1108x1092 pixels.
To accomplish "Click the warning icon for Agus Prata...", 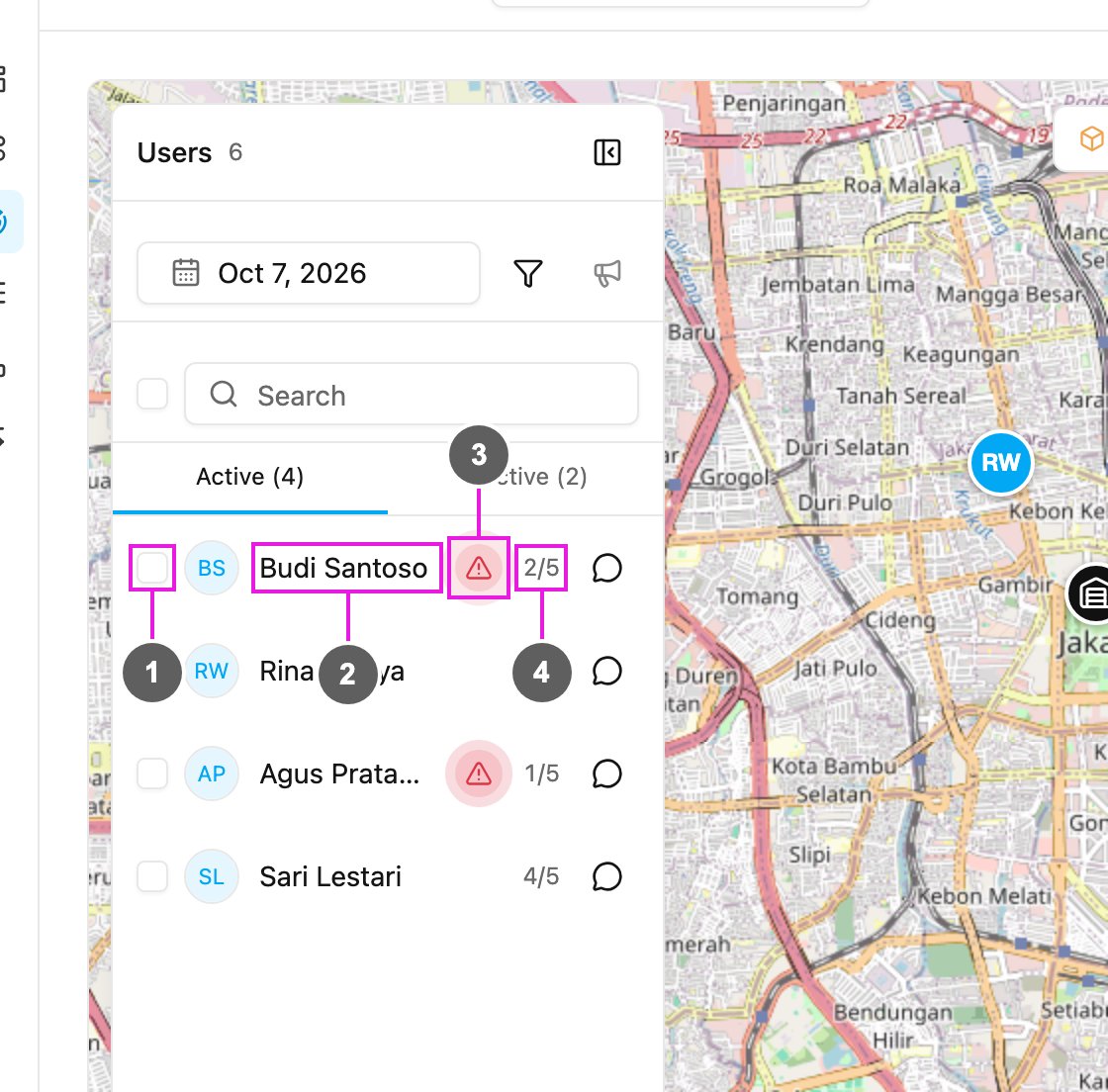I will point(479,773).
